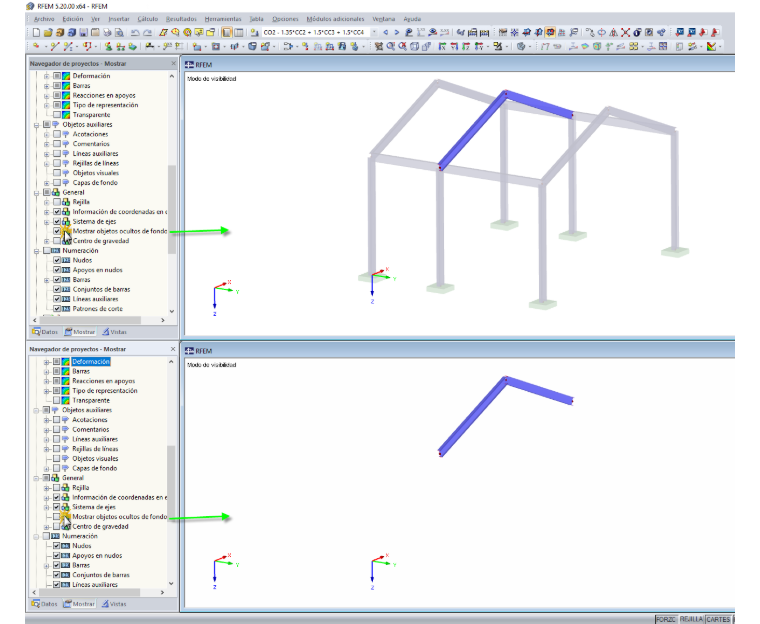This screenshot has height=624, width=760.
Task: Click the project manager icon next to Open
Action: point(60,32)
